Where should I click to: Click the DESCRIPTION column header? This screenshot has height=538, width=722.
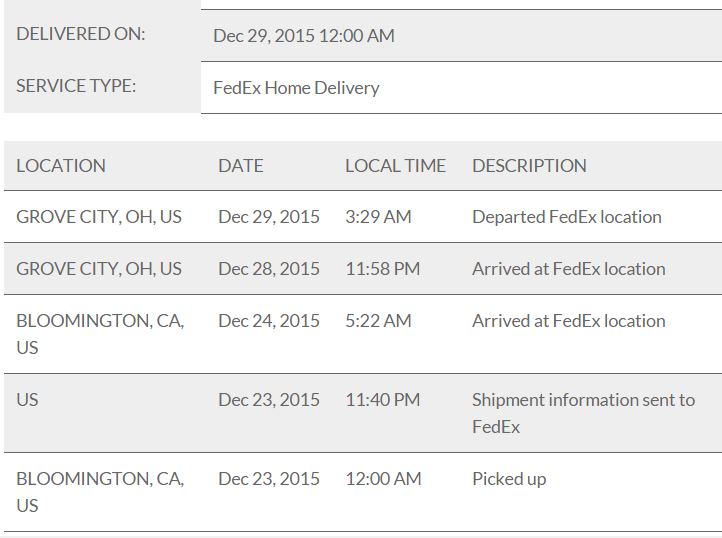pyautogui.click(x=529, y=165)
